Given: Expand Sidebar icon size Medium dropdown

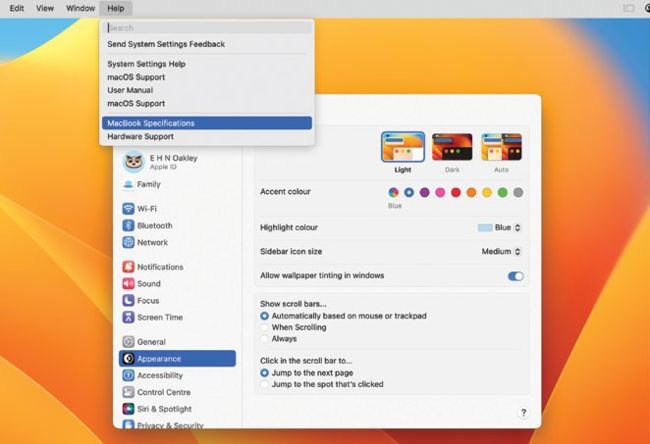Looking at the screenshot, I should point(501,252).
